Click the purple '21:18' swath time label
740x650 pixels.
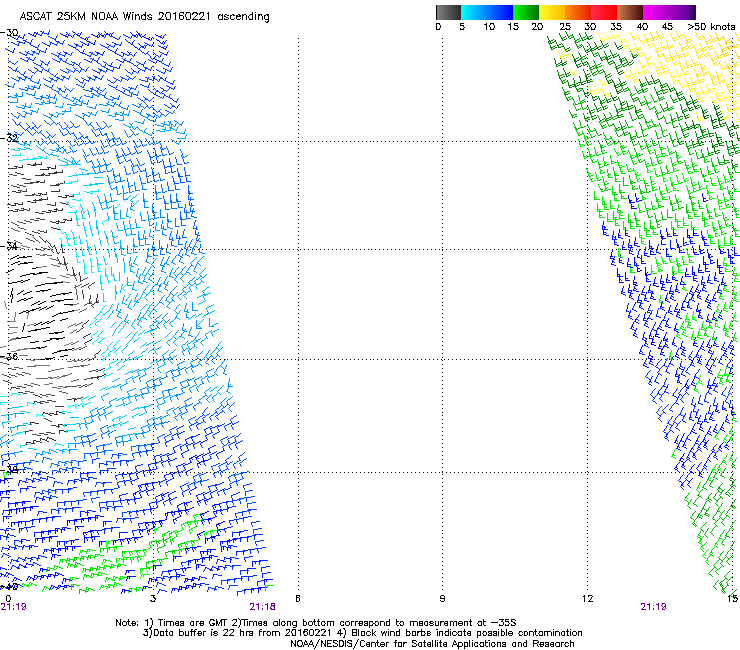[x=262, y=607]
